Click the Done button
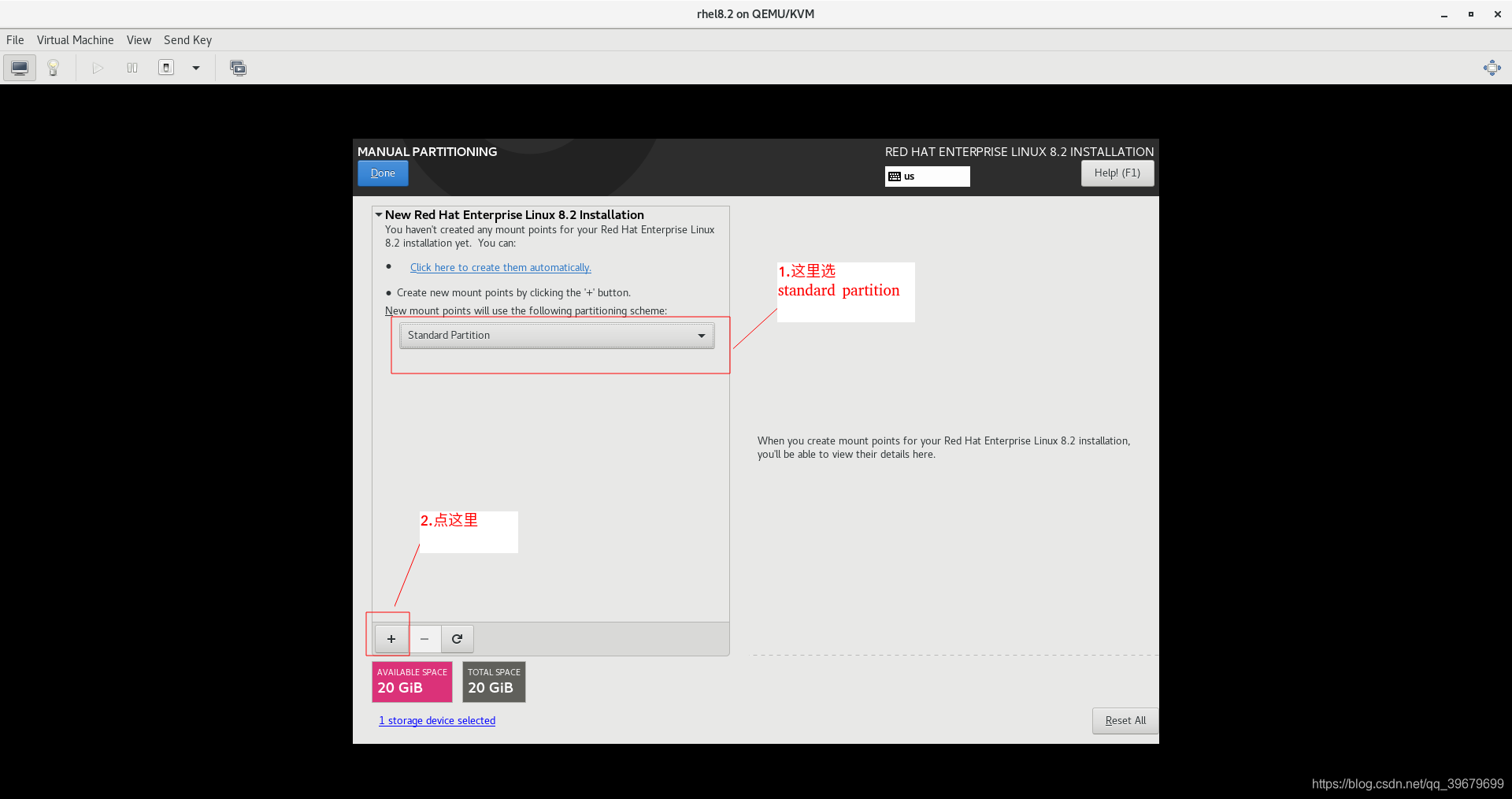Screen dimensions: 1512x799 (383, 173)
